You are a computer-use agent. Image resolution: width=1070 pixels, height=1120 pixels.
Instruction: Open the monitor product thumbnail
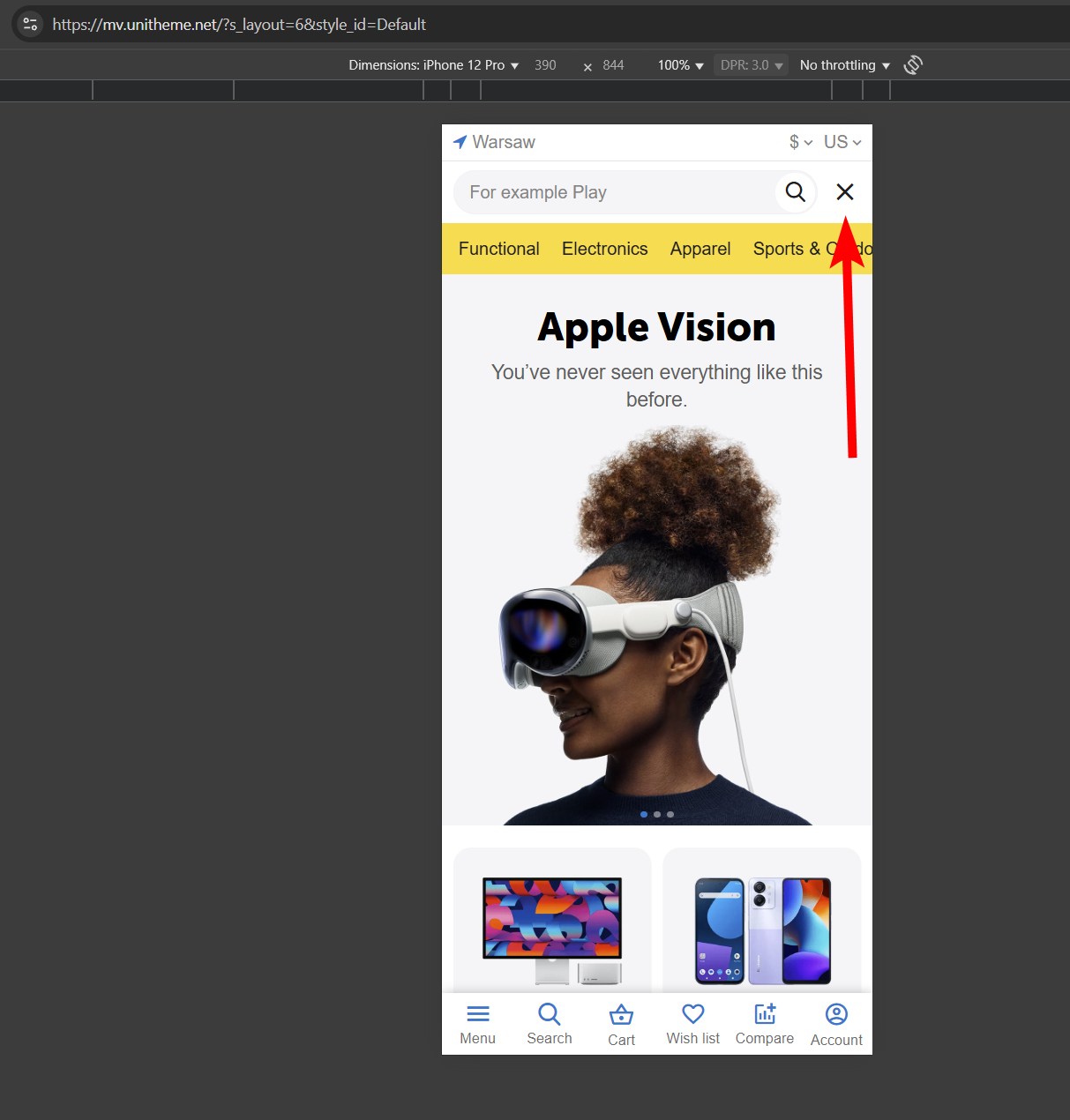click(x=552, y=930)
